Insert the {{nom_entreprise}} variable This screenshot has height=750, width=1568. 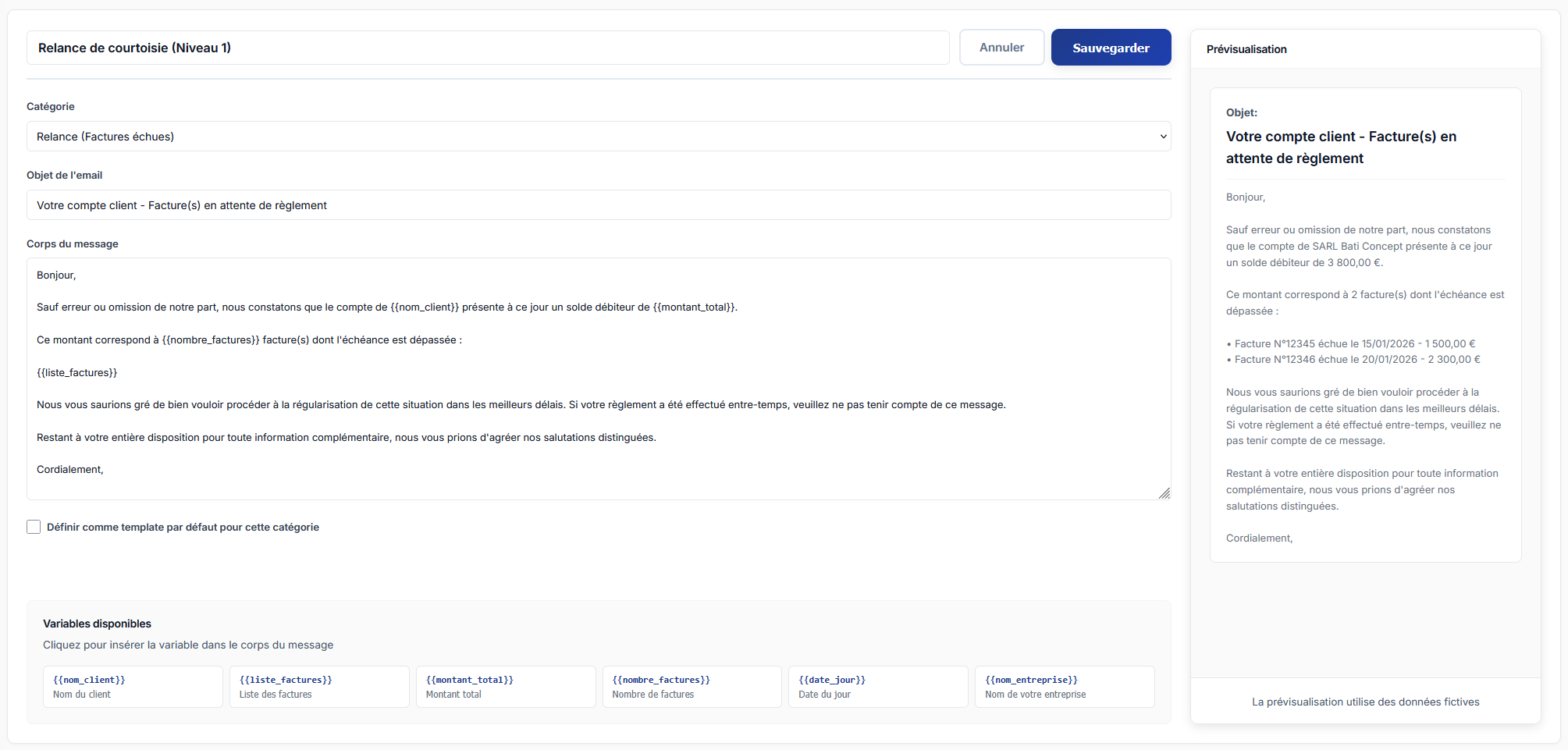click(1065, 687)
